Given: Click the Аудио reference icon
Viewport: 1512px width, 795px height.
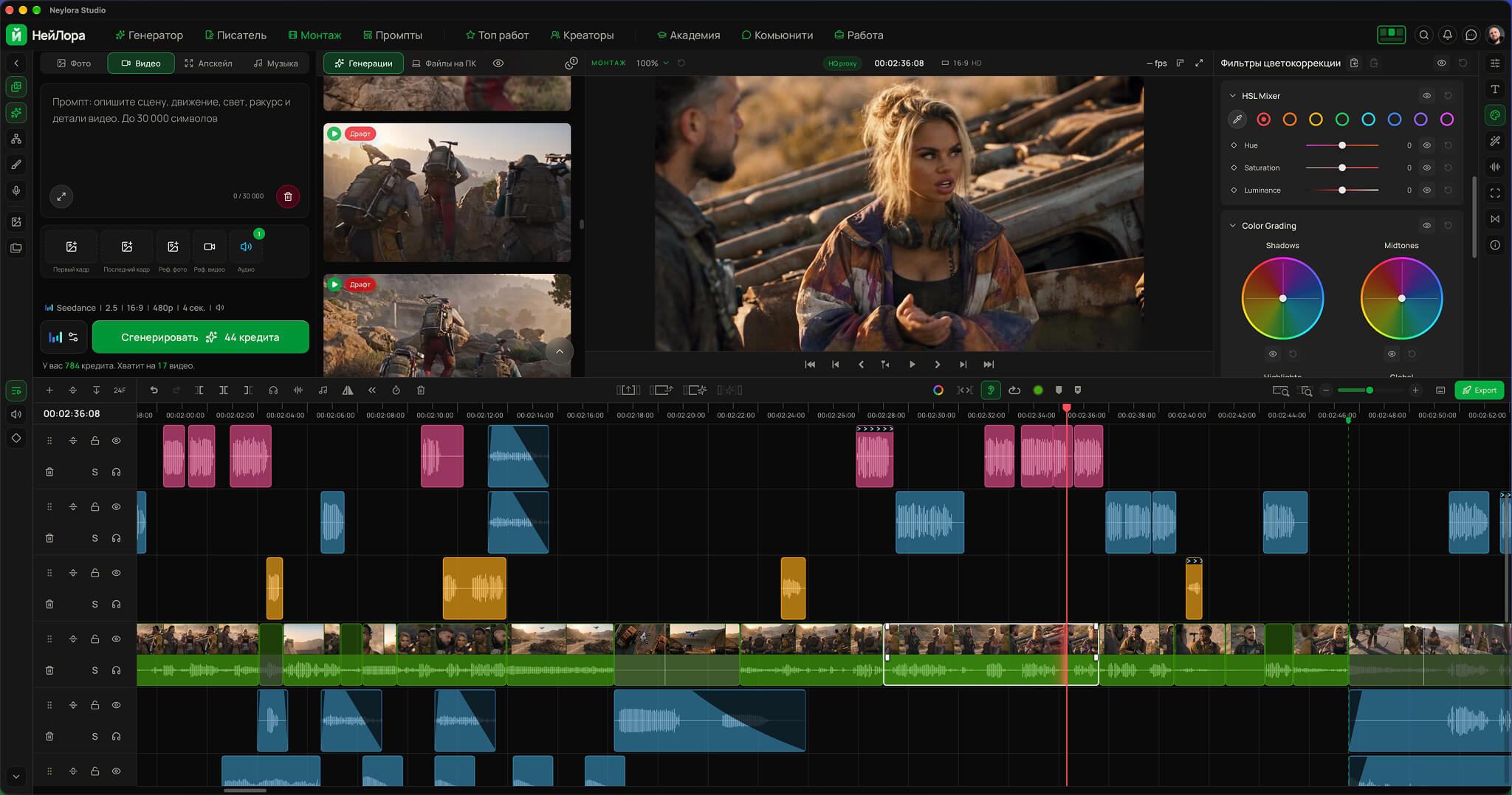Looking at the screenshot, I should tap(246, 247).
